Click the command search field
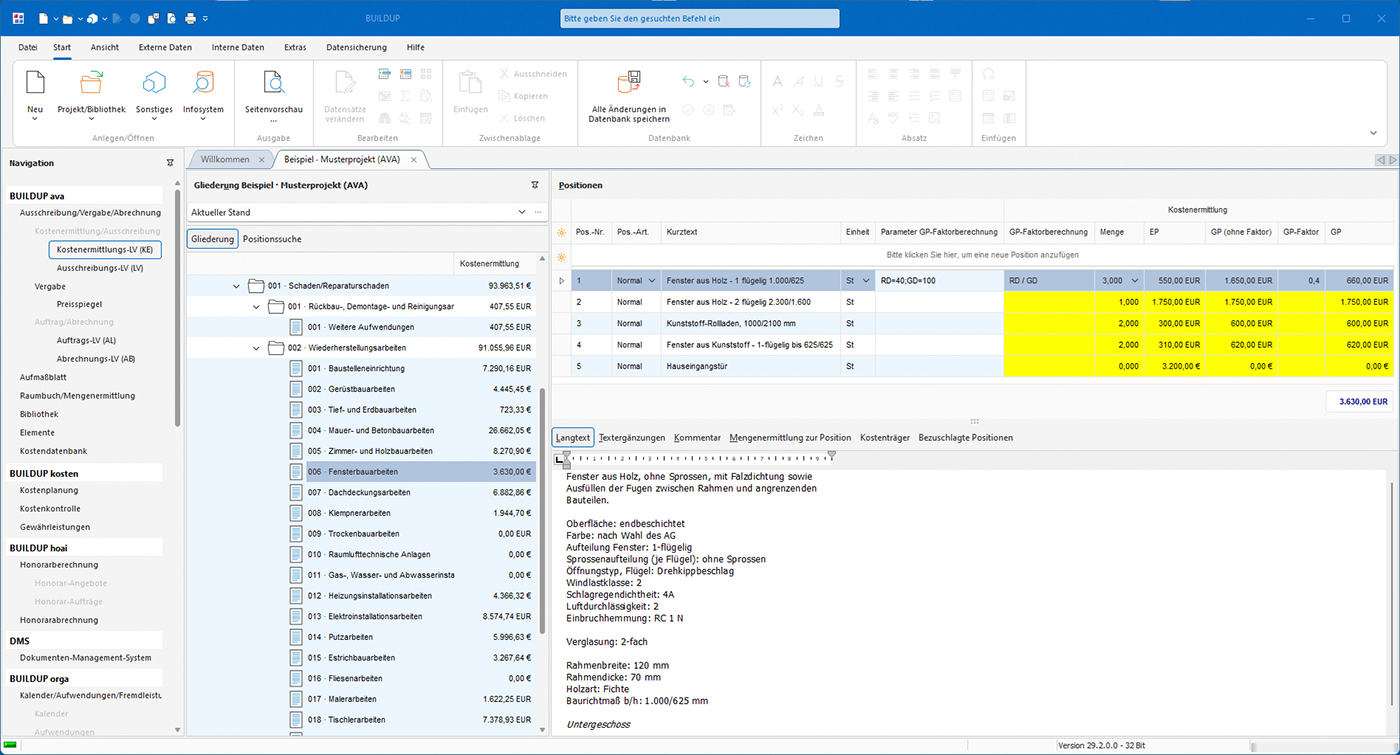This screenshot has height=755, width=1400. 699,18
